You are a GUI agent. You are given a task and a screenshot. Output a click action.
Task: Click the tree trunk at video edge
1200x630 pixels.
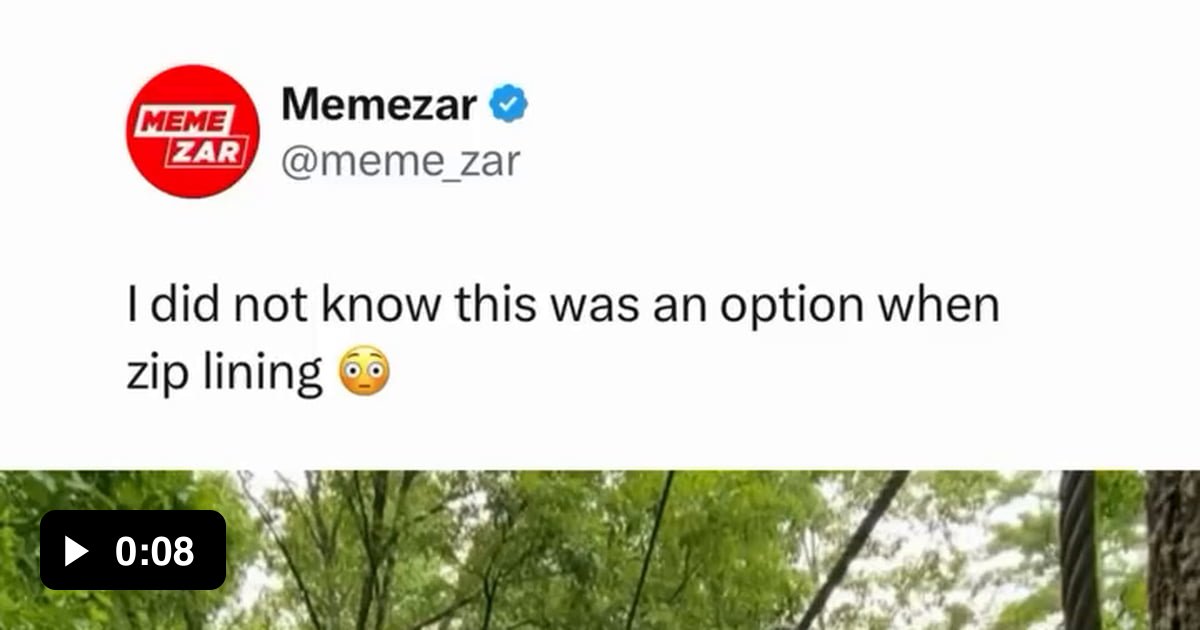click(x=1172, y=550)
